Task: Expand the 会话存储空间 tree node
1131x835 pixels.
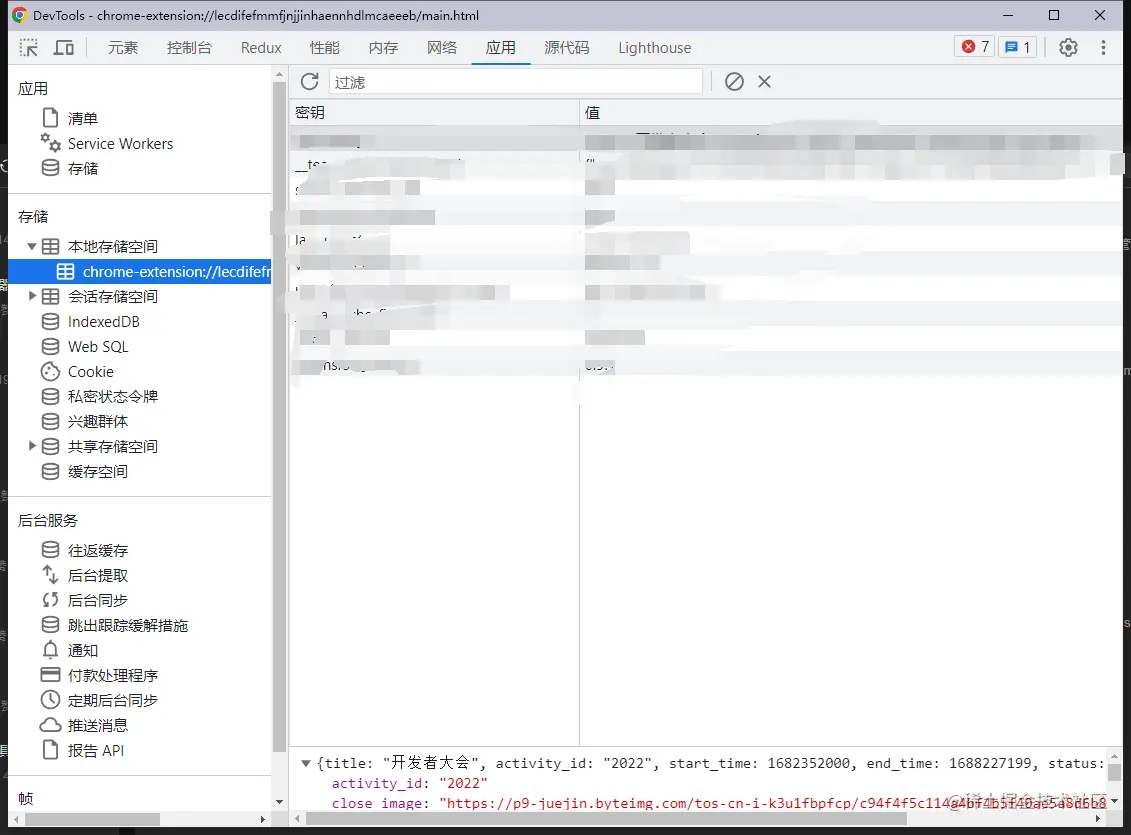Action: tap(32, 296)
